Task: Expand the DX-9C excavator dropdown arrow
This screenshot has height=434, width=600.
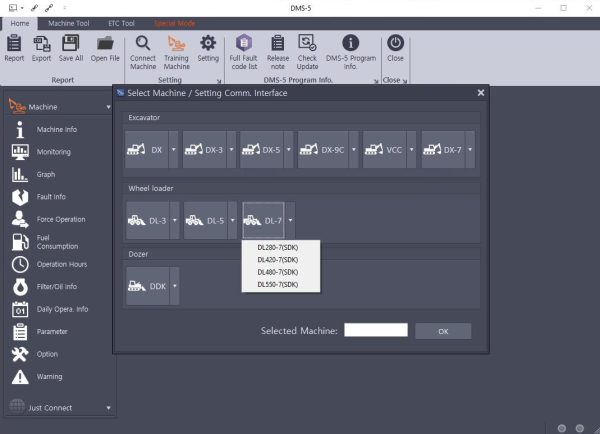Action: [354, 150]
